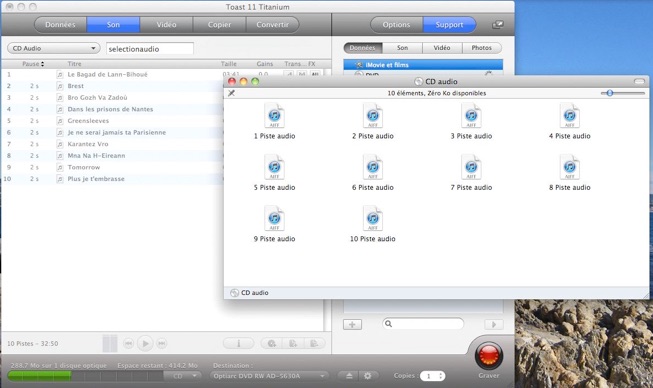Open the 1 Piste audio AIFF file icon

click(x=274, y=116)
